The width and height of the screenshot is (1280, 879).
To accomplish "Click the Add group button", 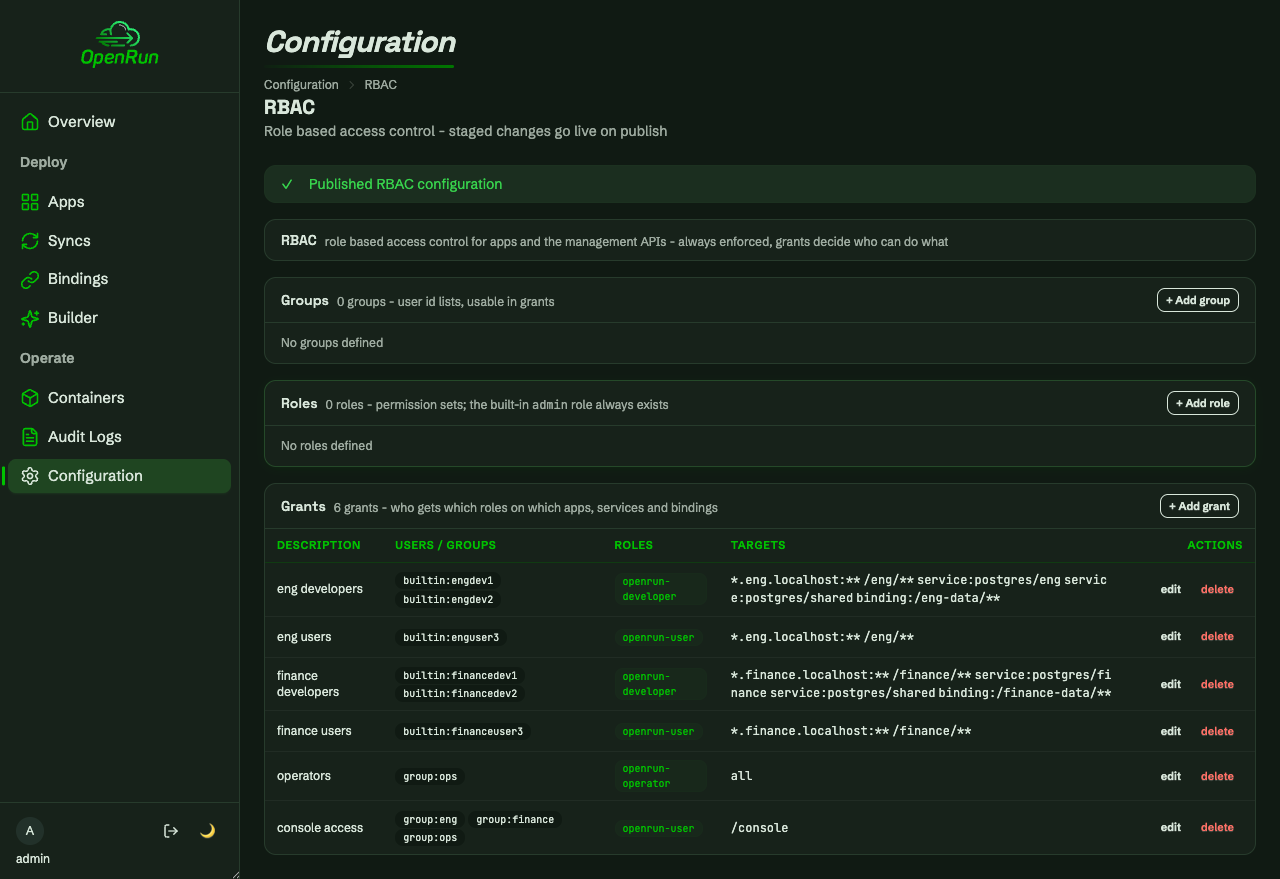I will (x=1198, y=300).
